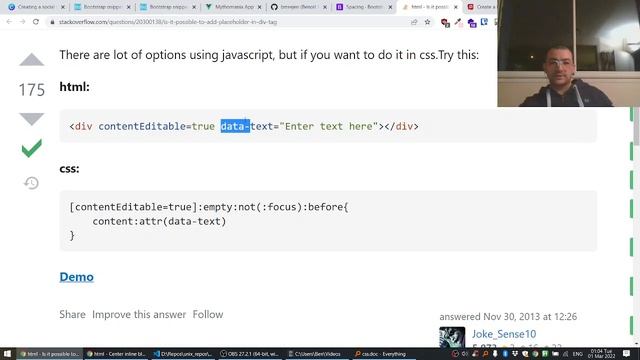Click the highlighted data- text in code
Image resolution: width=640 pixels, height=360 pixels.
235,127
